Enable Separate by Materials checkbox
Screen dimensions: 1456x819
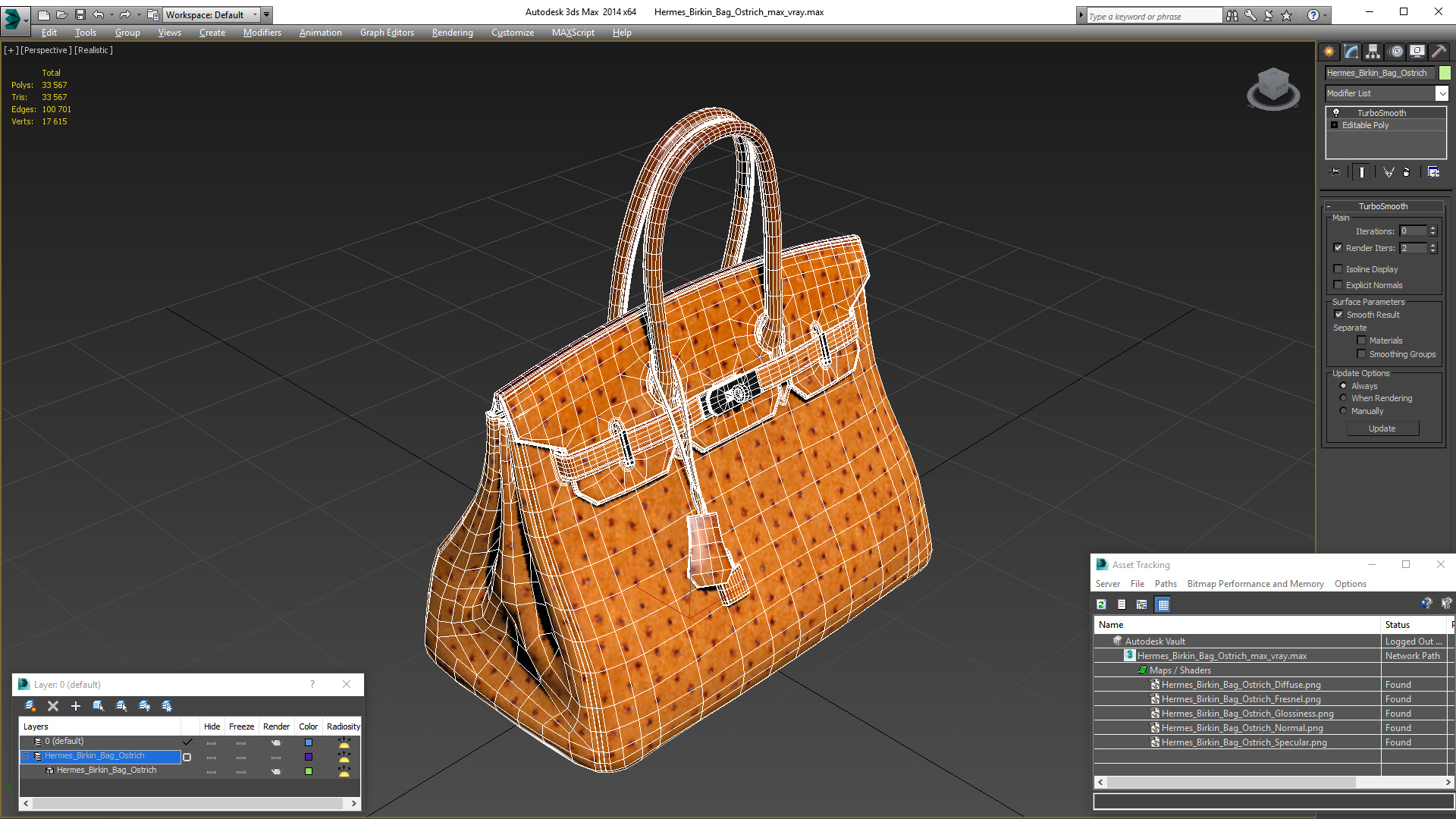click(x=1361, y=340)
